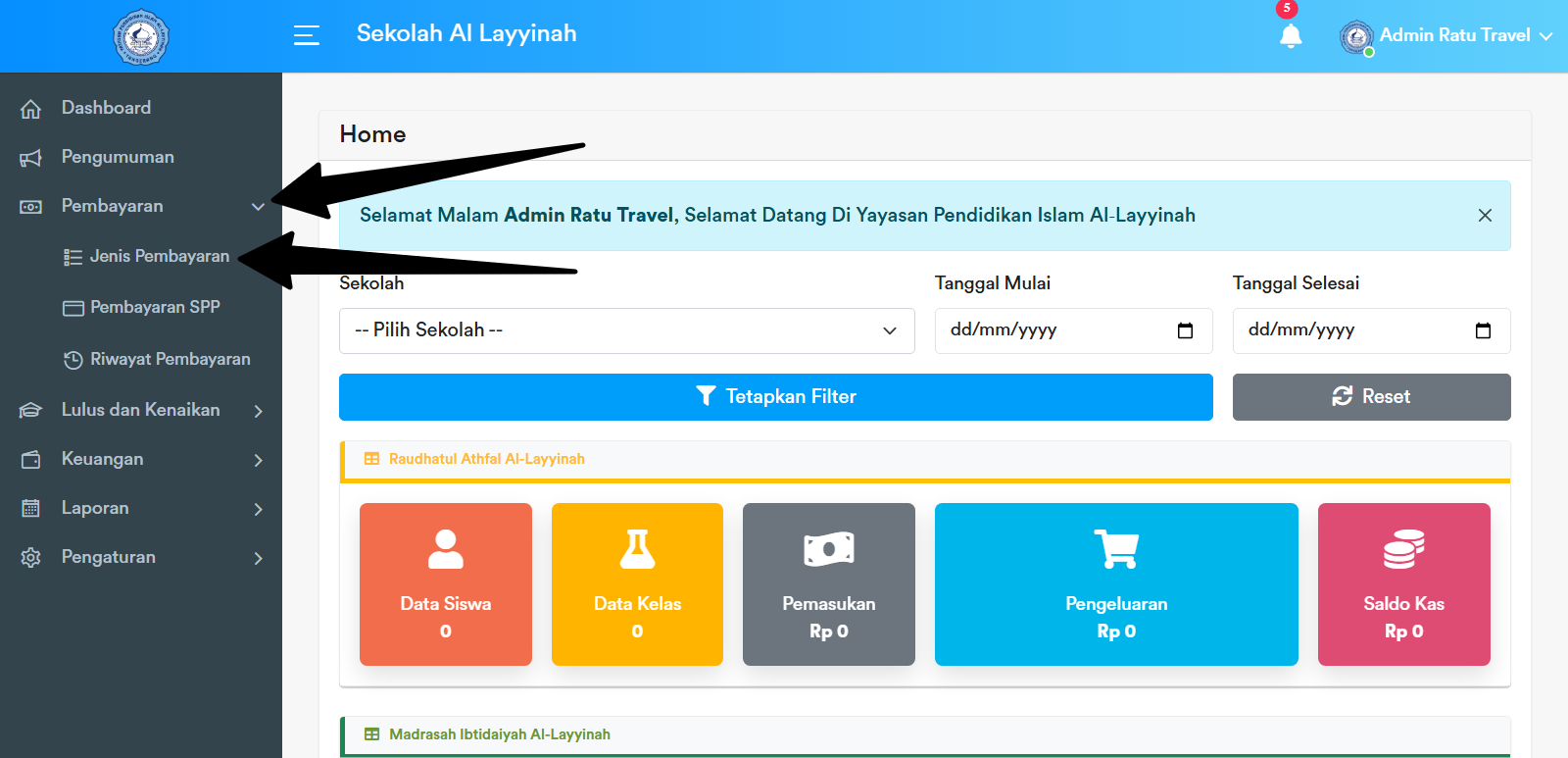Open the notifications bell icon
Viewport: 1568px width, 758px height.
(x=1291, y=36)
